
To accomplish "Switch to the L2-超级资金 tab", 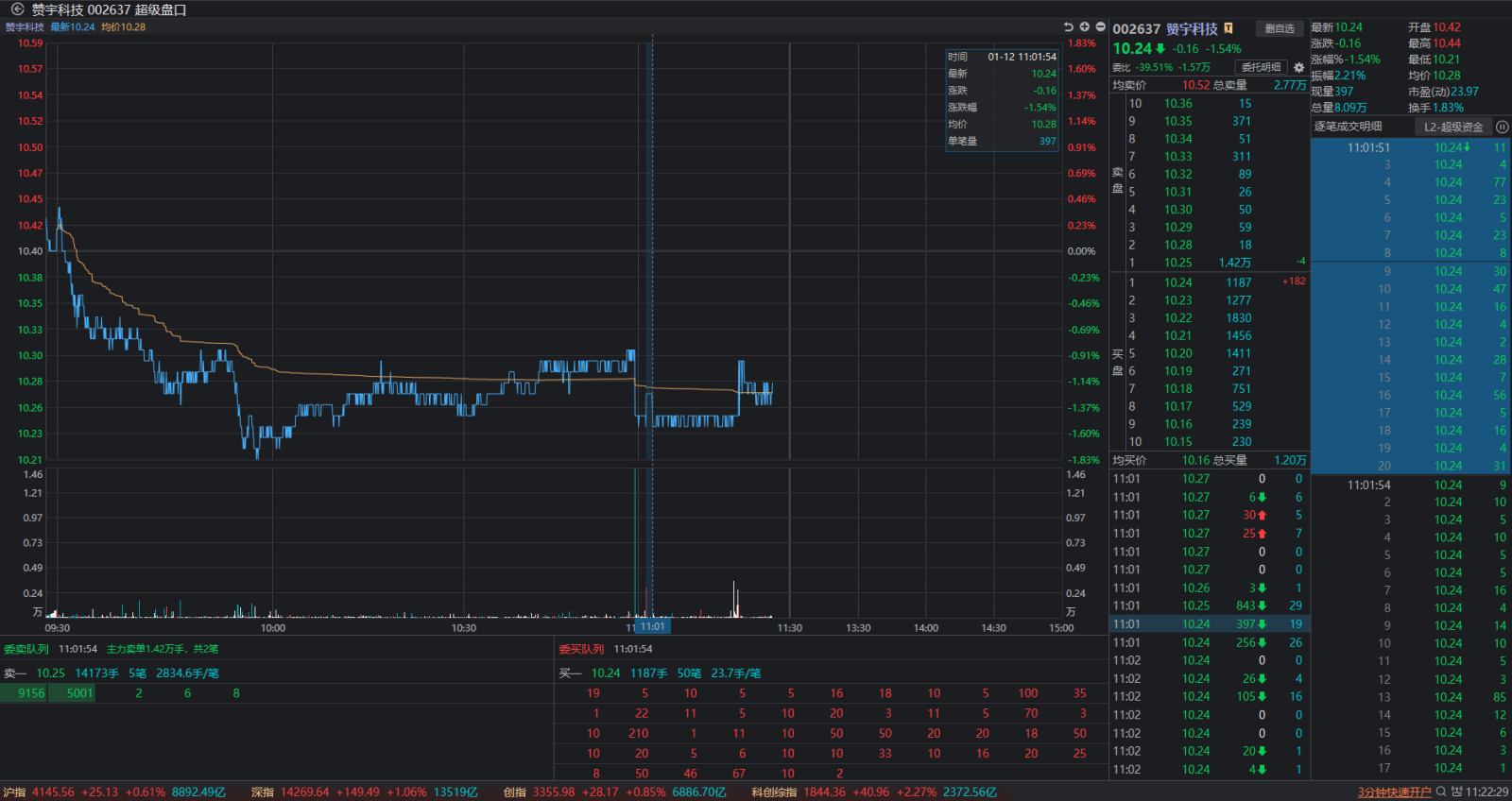I will click(x=1452, y=127).
